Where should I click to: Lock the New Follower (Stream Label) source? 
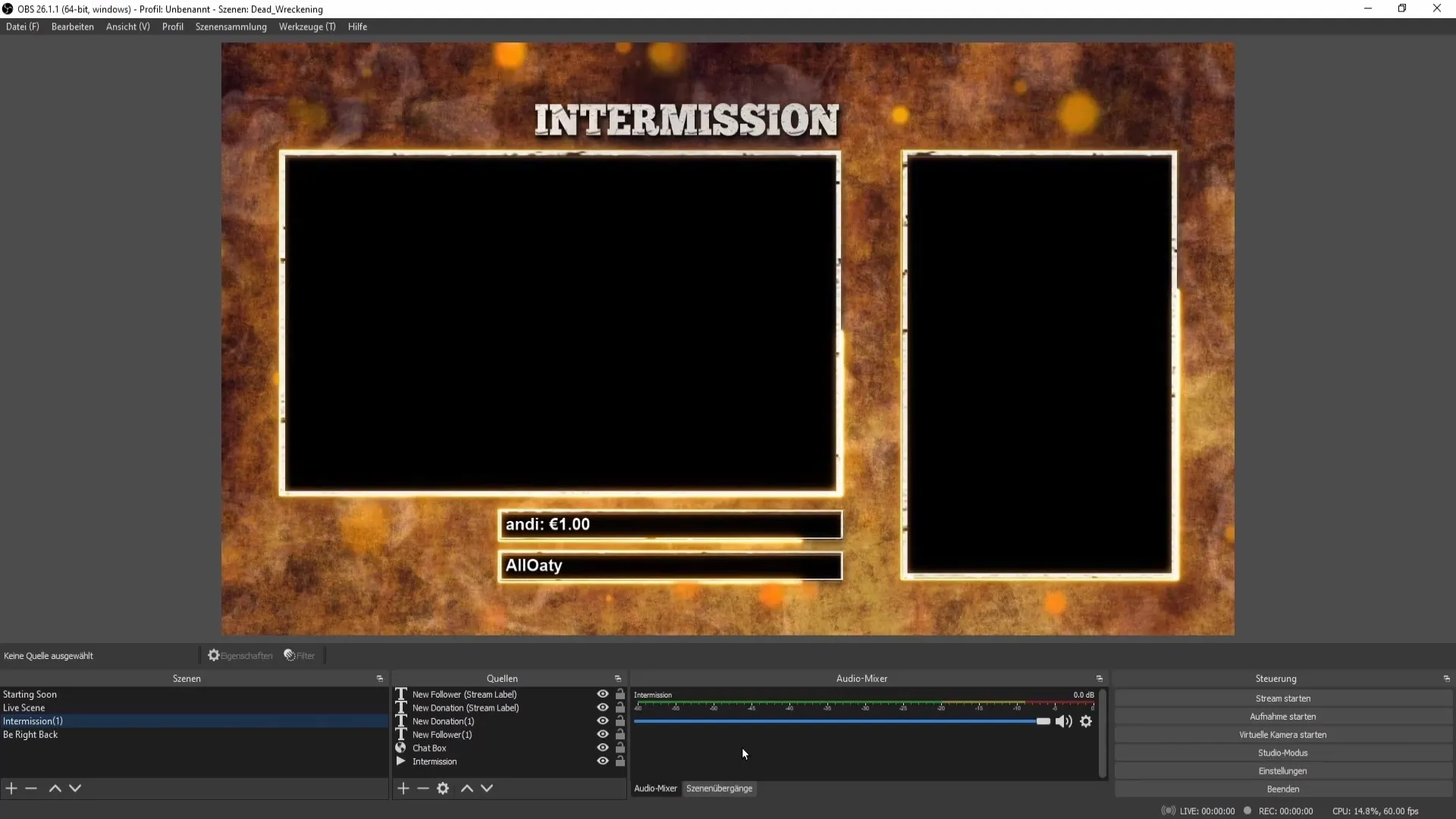tap(620, 695)
